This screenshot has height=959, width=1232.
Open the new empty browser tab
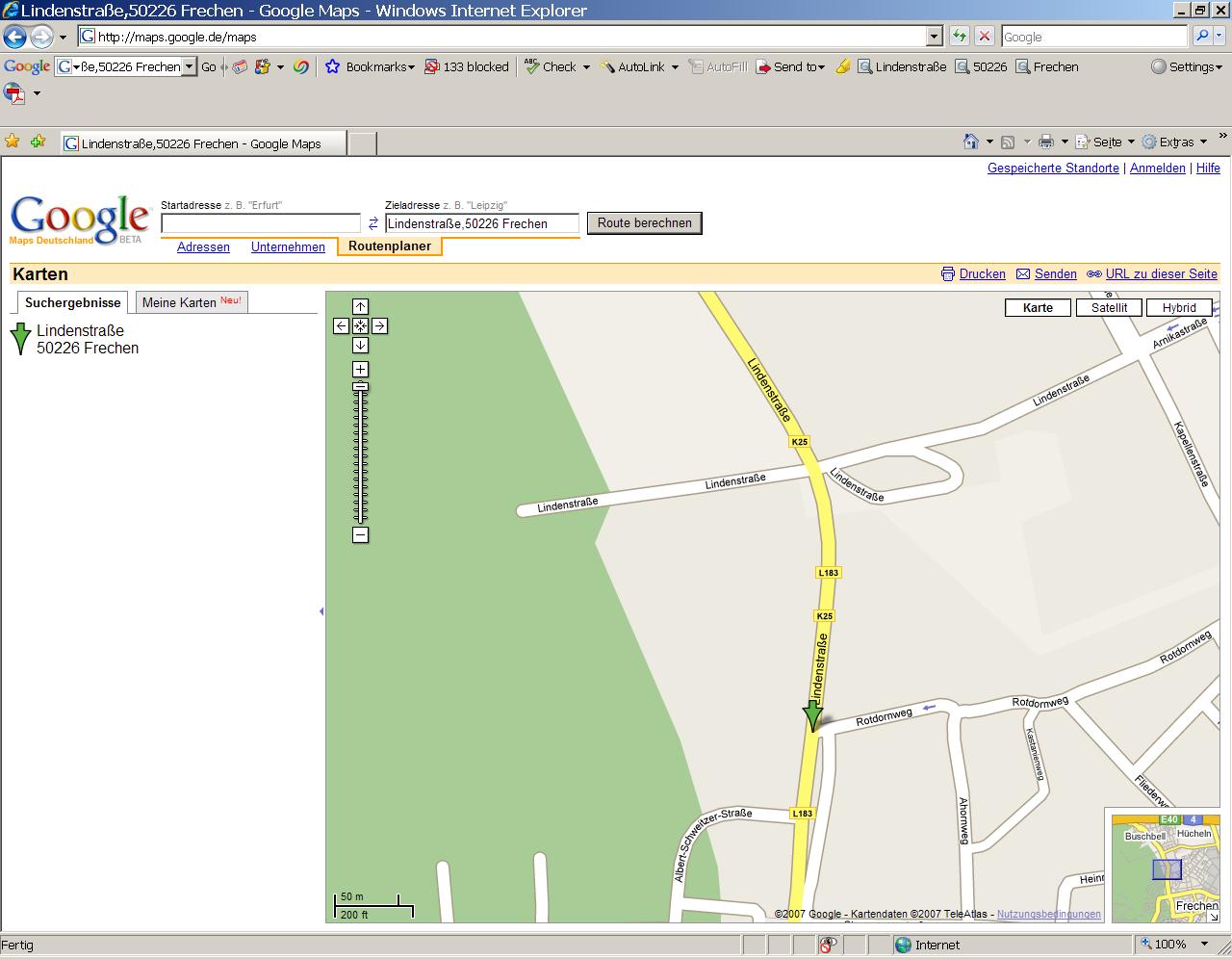tap(361, 143)
